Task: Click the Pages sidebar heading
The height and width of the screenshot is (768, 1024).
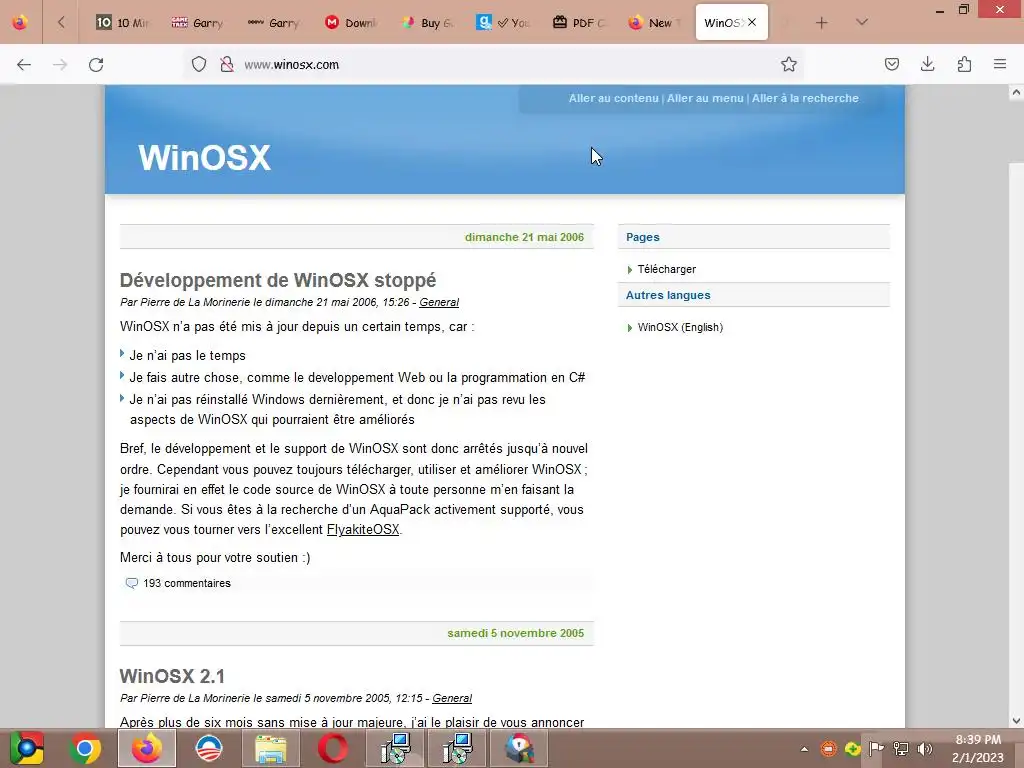Action: [643, 237]
